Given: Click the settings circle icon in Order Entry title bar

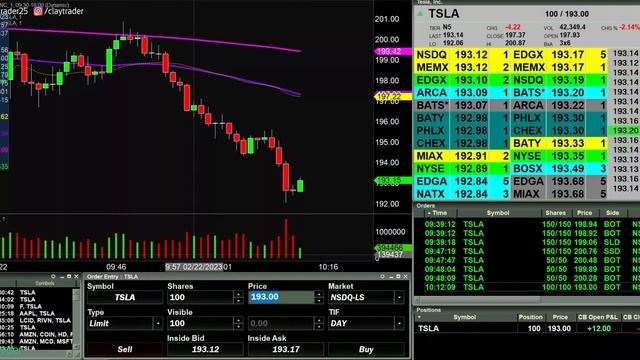Looking at the screenshot, I should tap(382, 276).
